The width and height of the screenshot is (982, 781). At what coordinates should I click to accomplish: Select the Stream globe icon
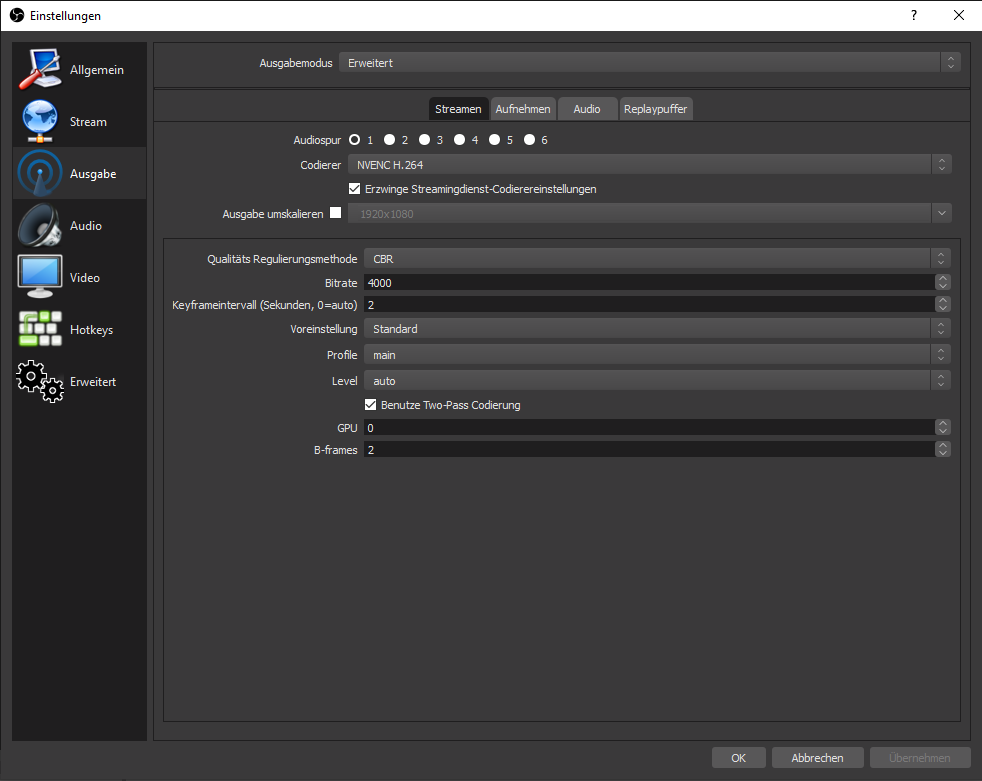pyautogui.click(x=40, y=122)
